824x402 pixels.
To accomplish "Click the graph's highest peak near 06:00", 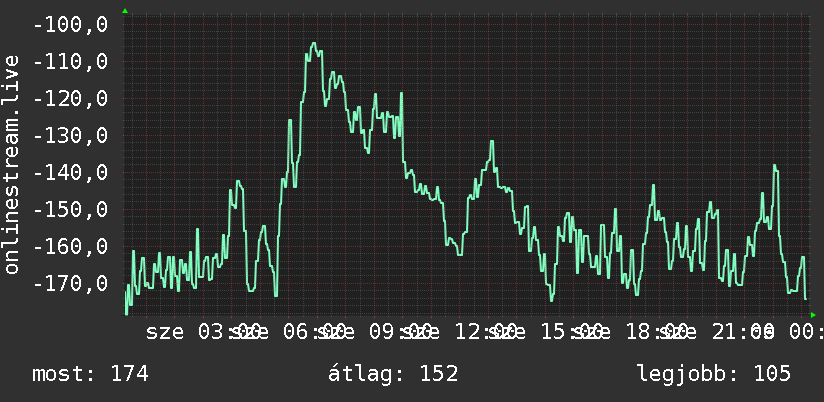I will [314, 44].
